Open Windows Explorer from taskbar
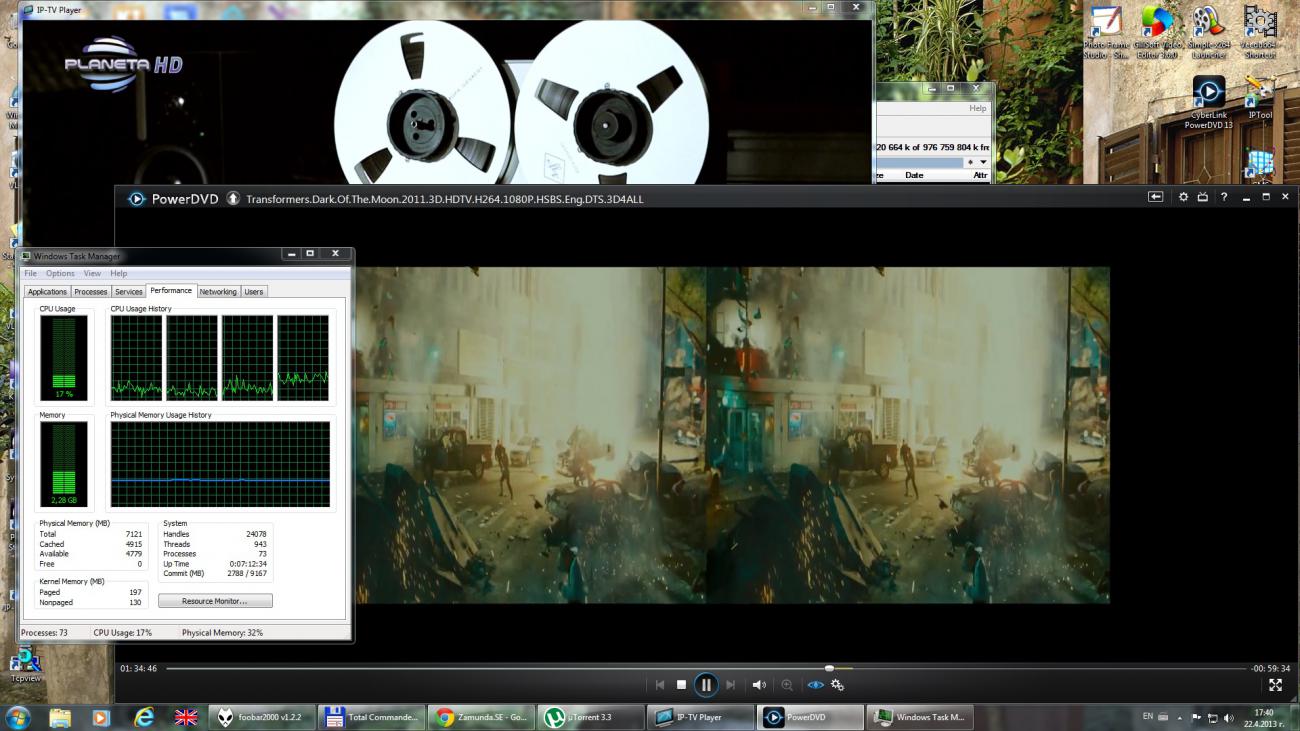This screenshot has width=1300, height=731. 60,717
